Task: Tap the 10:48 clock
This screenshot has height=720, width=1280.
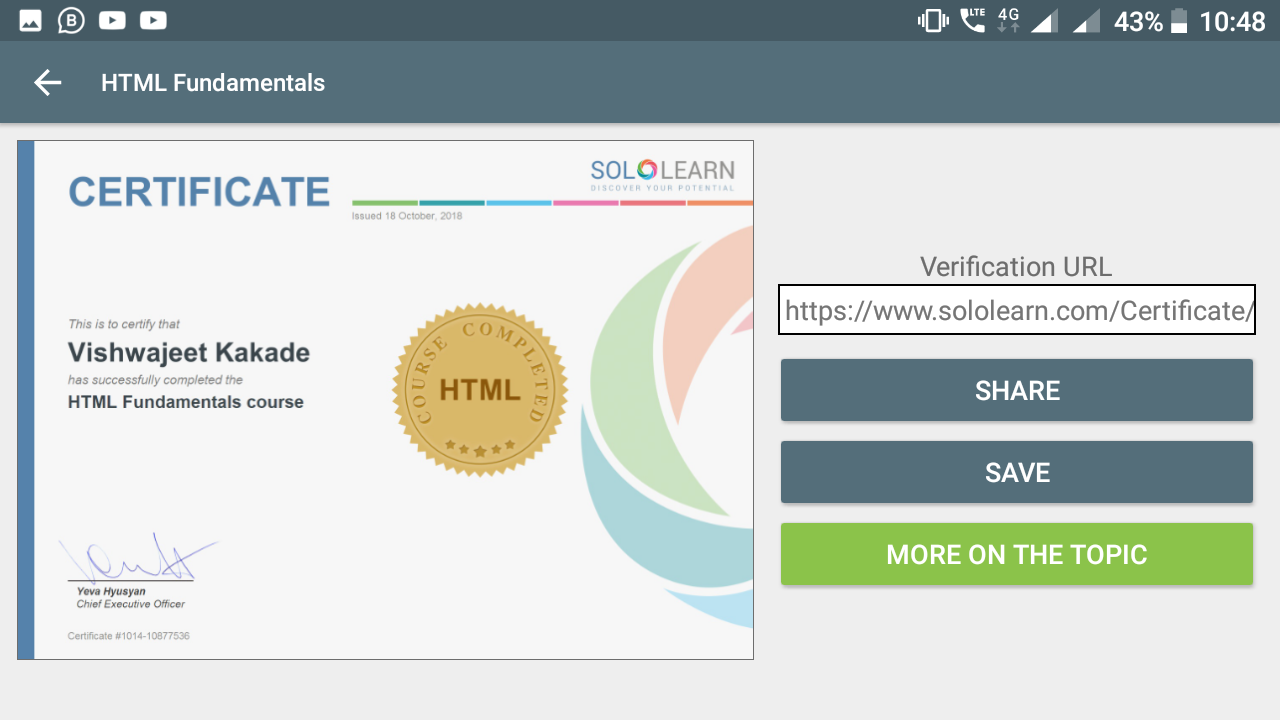Action: pyautogui.click(x=1232, y=21)
